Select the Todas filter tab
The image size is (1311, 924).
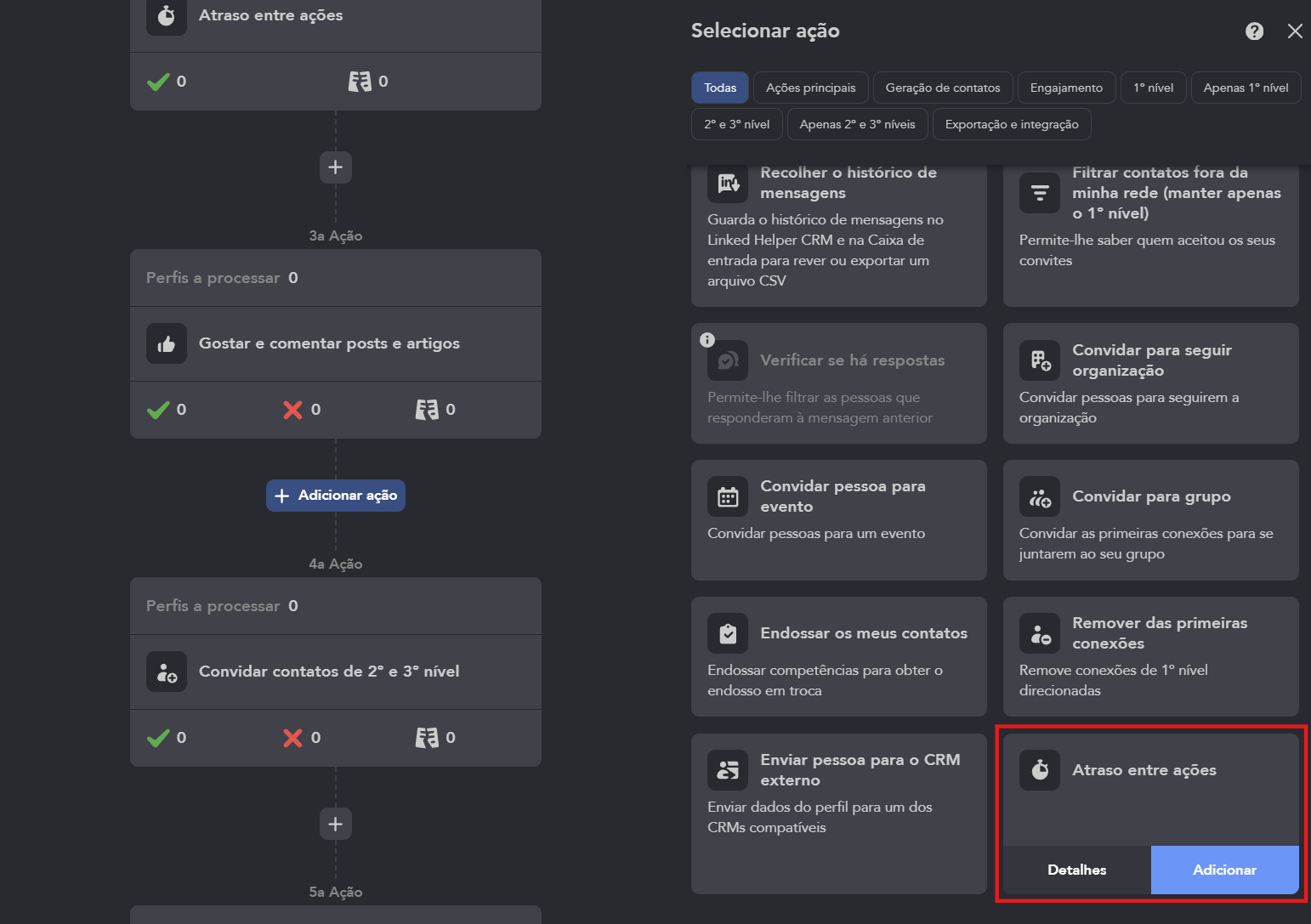tap(720, 88)
